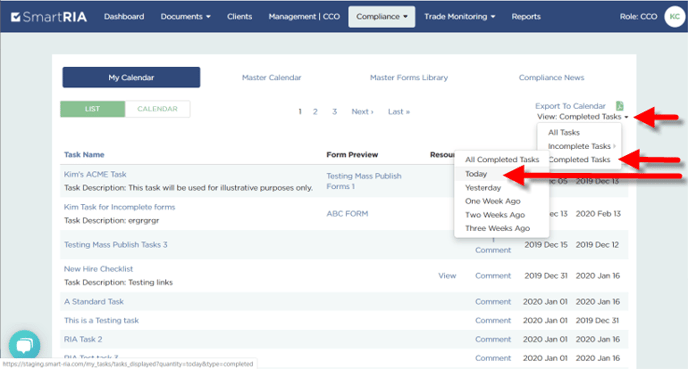The image size is (688, 369).
Task: Choose Completed Tasks in view menu
Action: click(x=580, y=160)
